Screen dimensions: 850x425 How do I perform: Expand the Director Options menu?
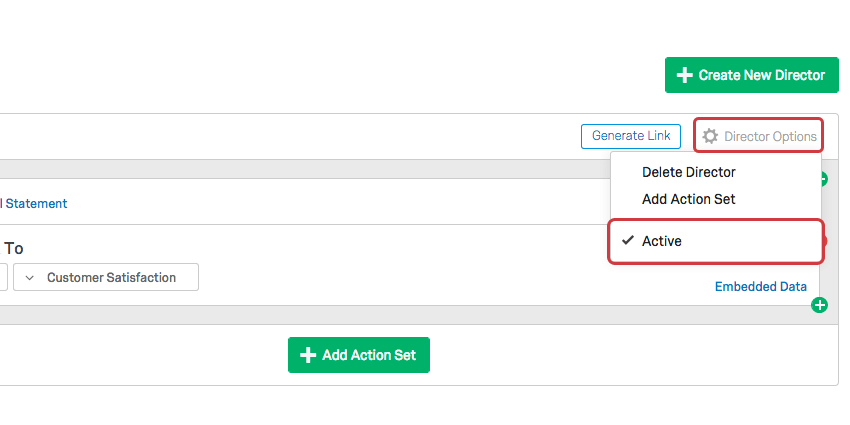coord(759,137)
